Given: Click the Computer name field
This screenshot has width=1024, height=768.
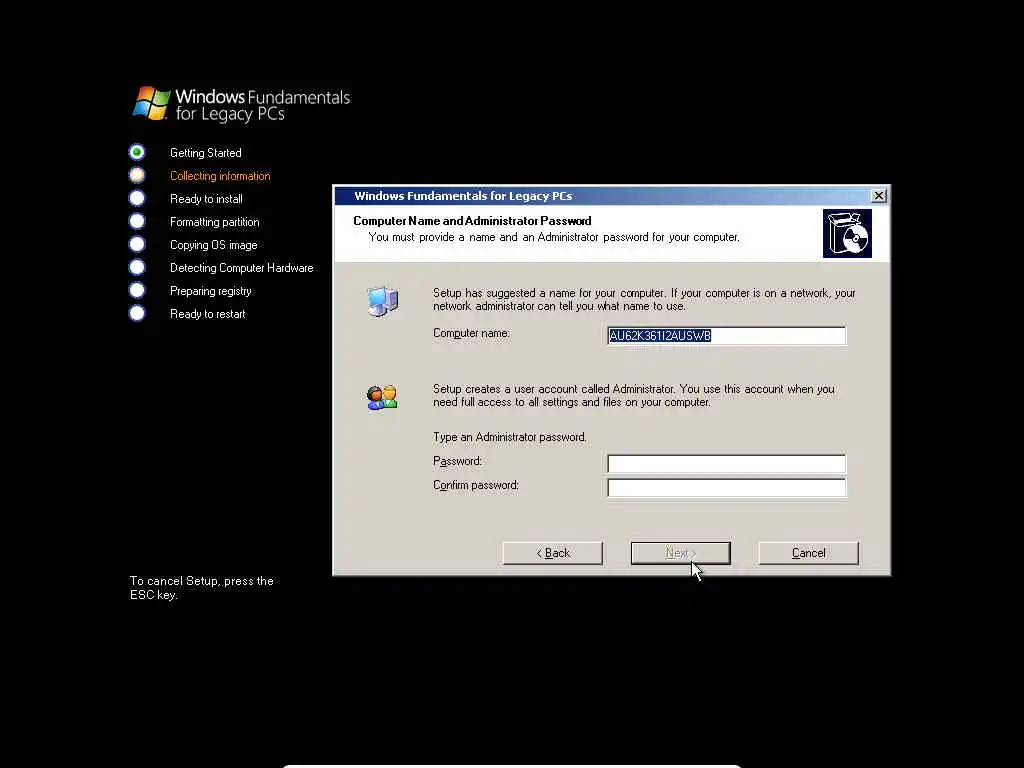Looking at the screenshot, I should (726, 336).
